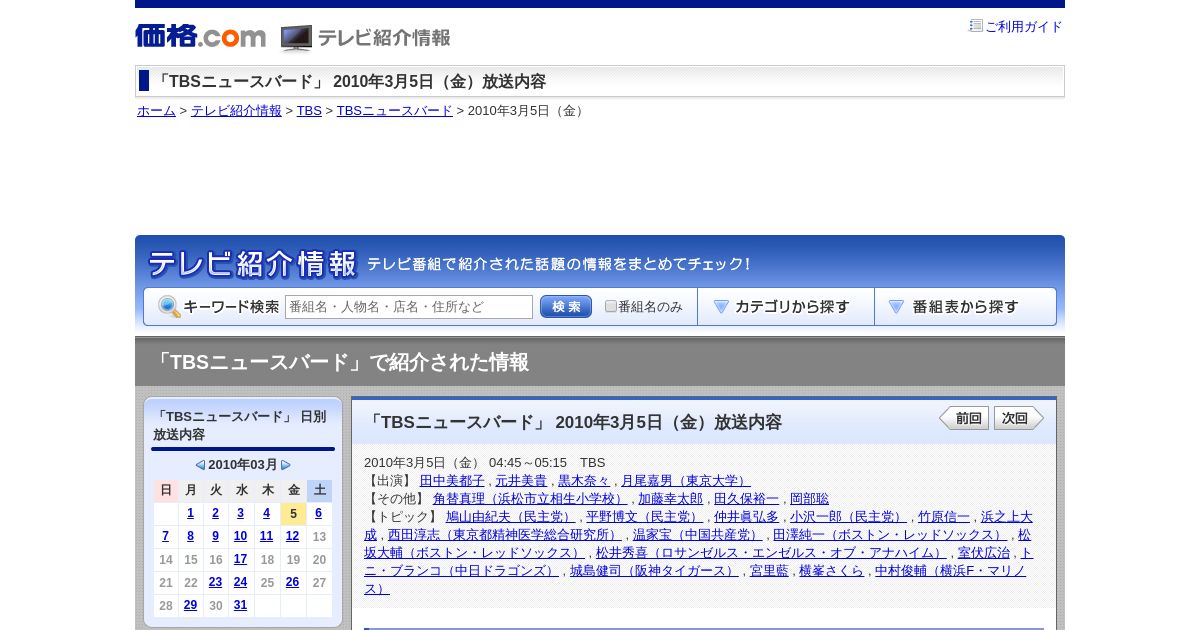Open the 田中美都子 performer link
1200x630 pixels.
(x=451, y=481)
